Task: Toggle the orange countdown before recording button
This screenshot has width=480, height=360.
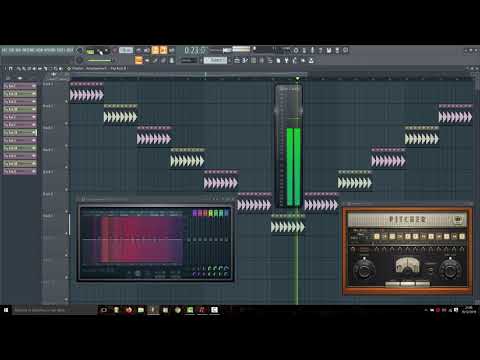Action: pyautogui.click(x=155, y=50)
